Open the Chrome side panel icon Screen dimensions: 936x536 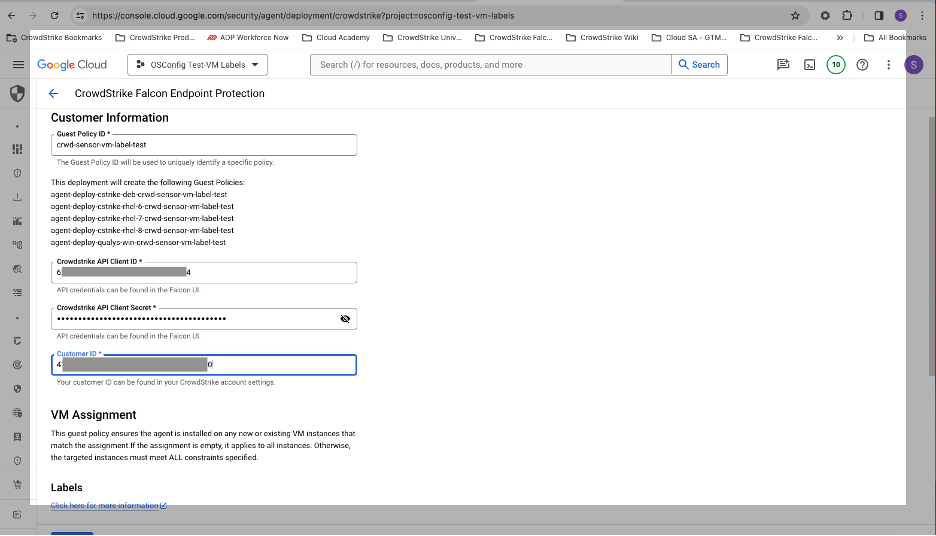[879, 16]
